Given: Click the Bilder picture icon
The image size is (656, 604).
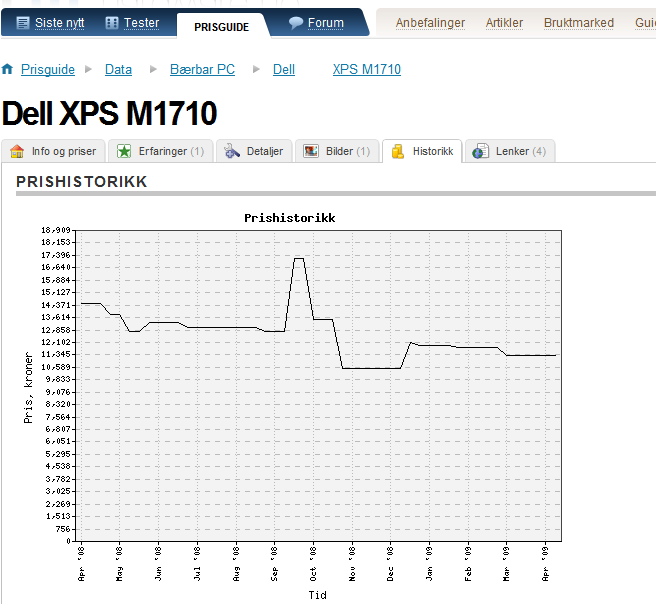Looking at the screenshot, I should click(x=311, y=151).
